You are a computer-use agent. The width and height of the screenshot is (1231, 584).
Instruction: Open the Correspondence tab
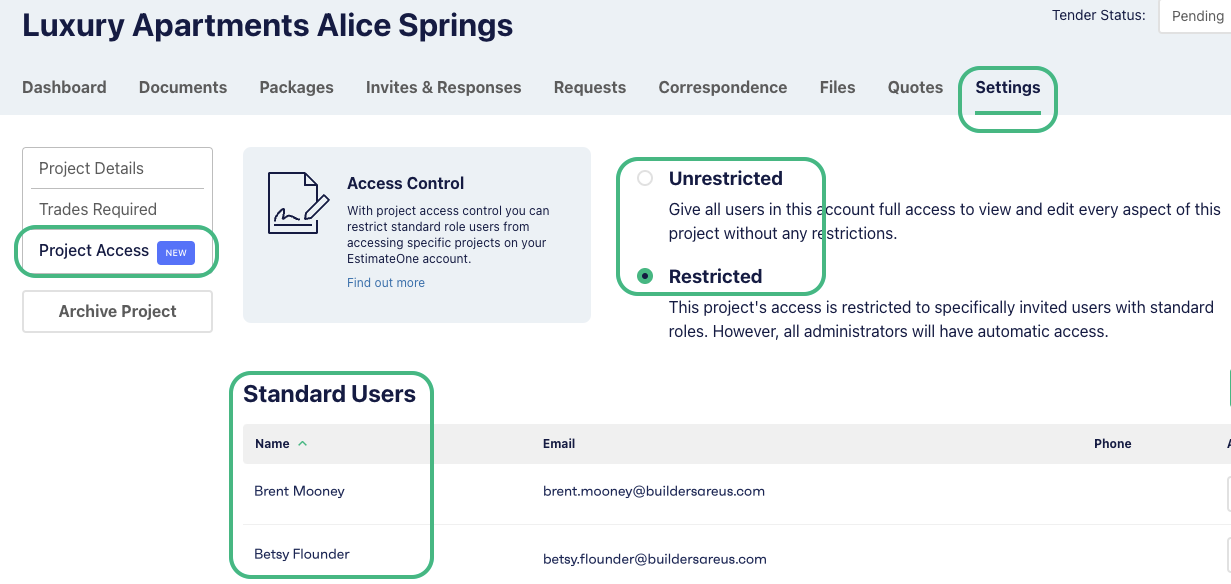coord(723,87)
